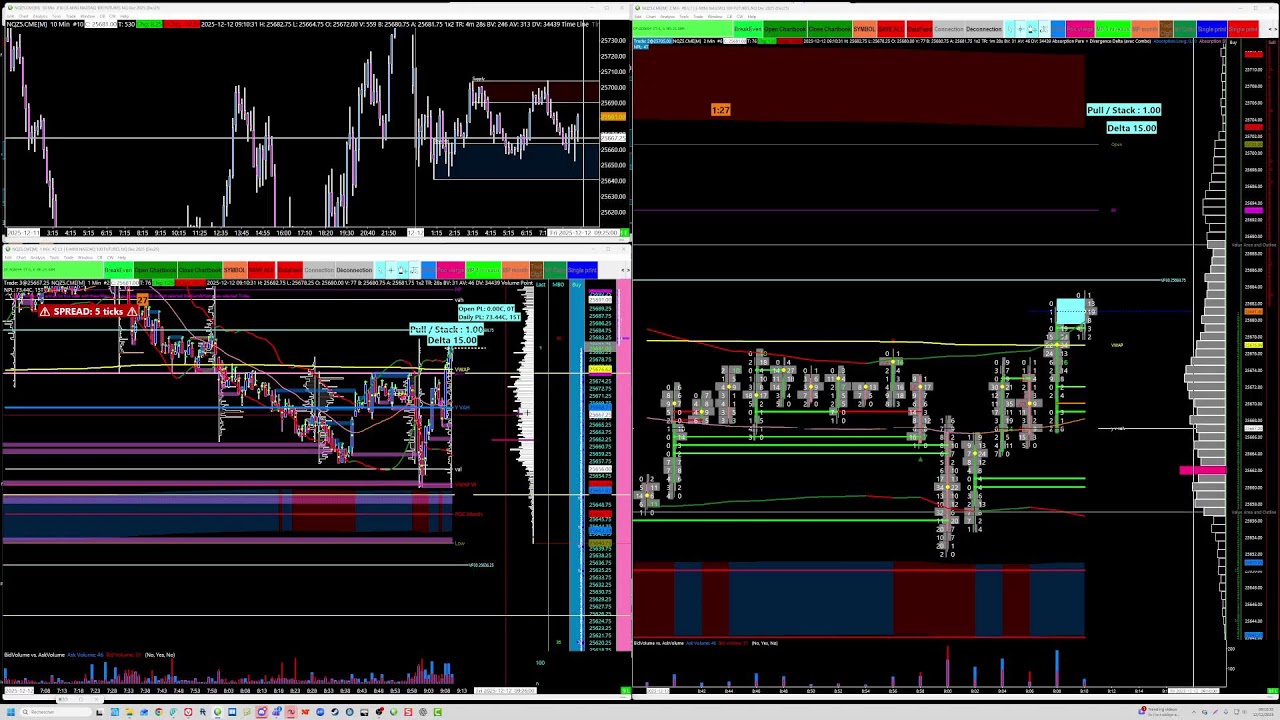Click SPREAD: 5 ticks warning label

(x=88, y=311)
